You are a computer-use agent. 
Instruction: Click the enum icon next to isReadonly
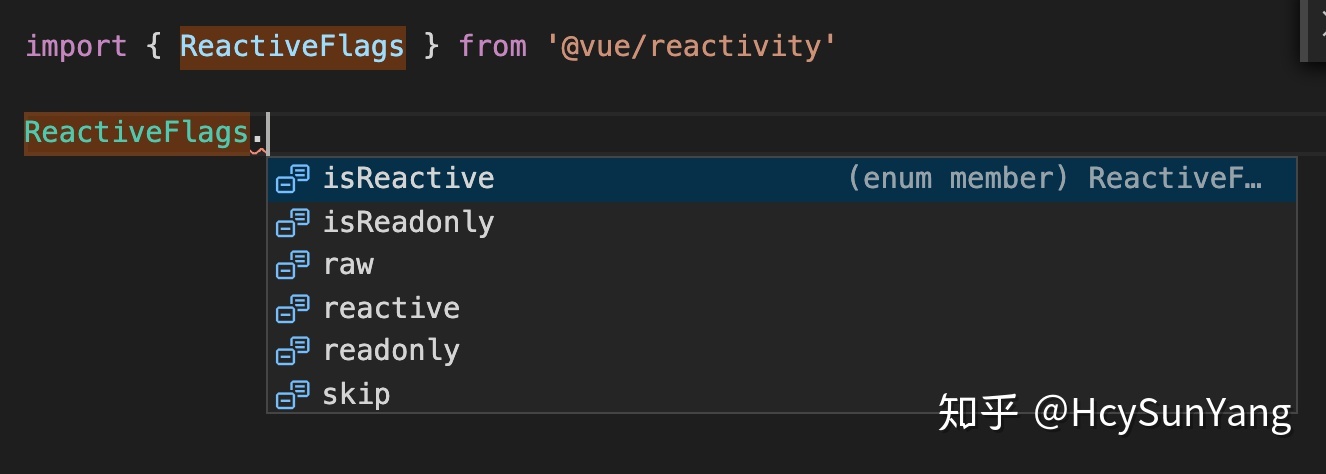(x=293, y=222)
